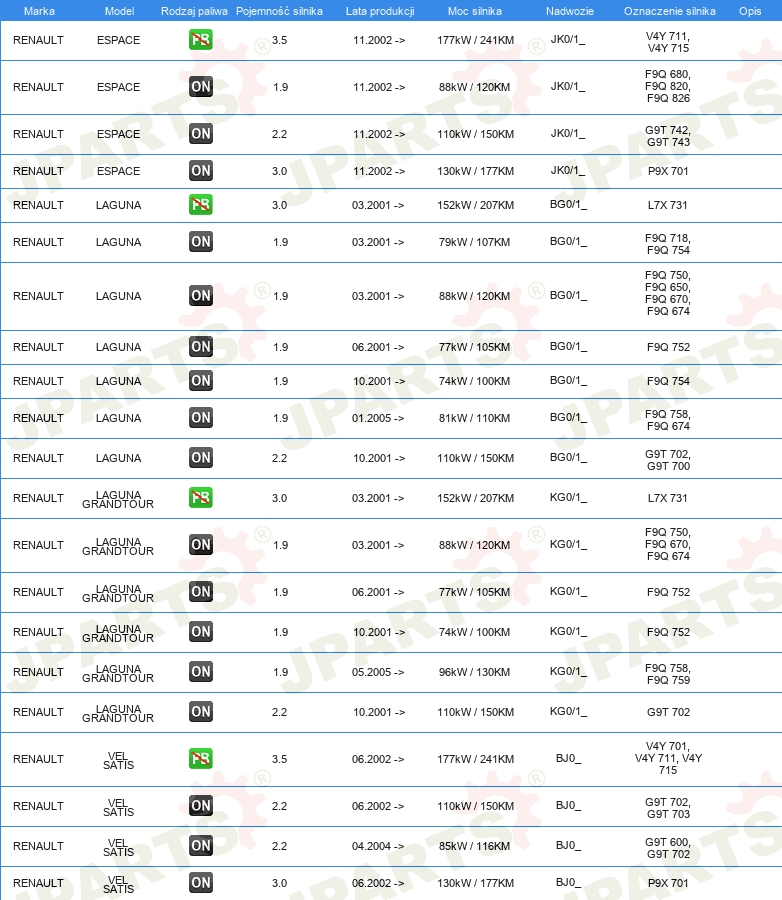
Task: Click ON icon for Vel Satis 85kW / 116KM
Action: (x=200, y=845)
